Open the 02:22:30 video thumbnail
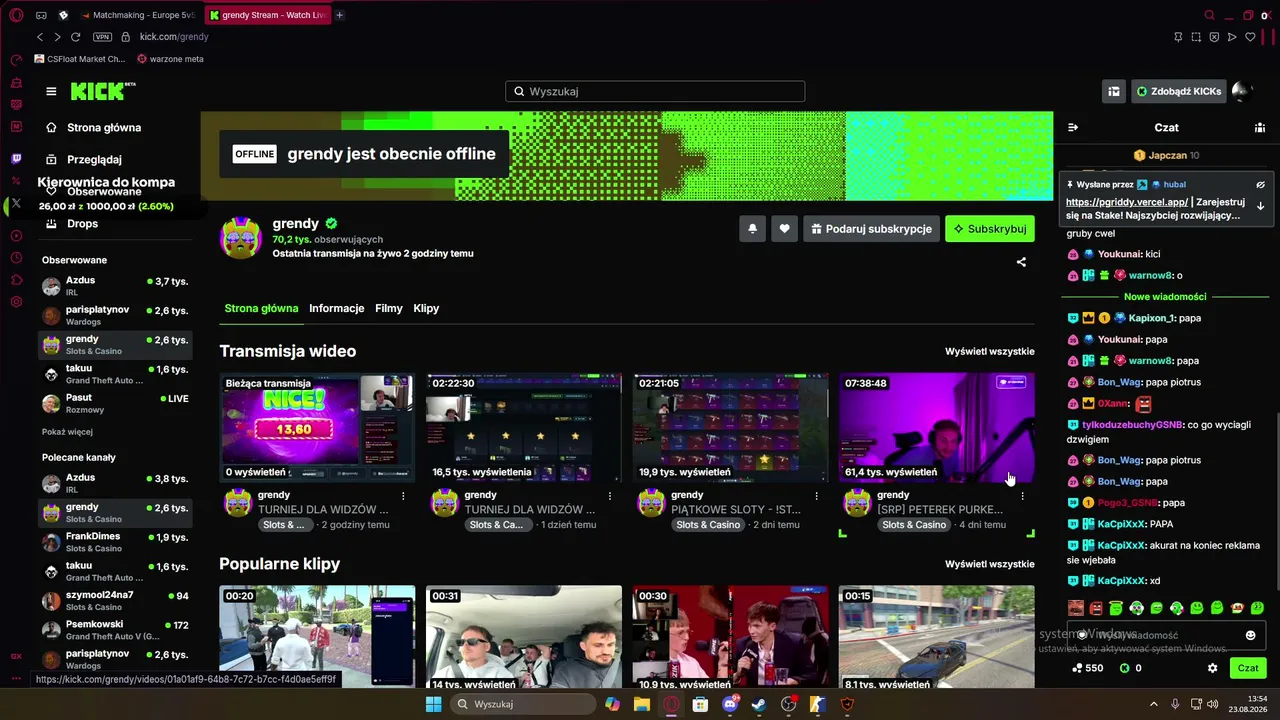This screenshot has height=720, width=1280. tap(524, 428)
